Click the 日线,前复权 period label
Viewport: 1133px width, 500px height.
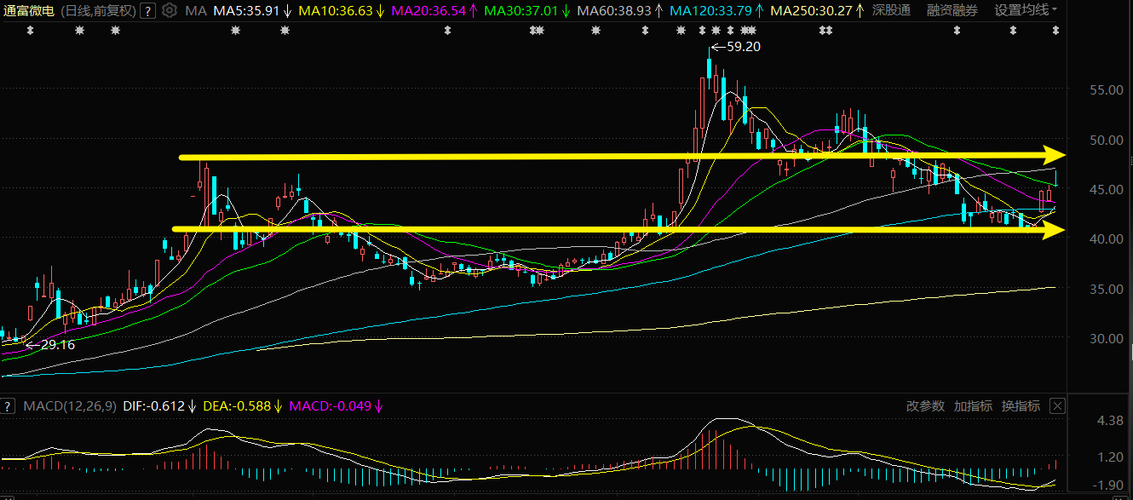[99, 11]
